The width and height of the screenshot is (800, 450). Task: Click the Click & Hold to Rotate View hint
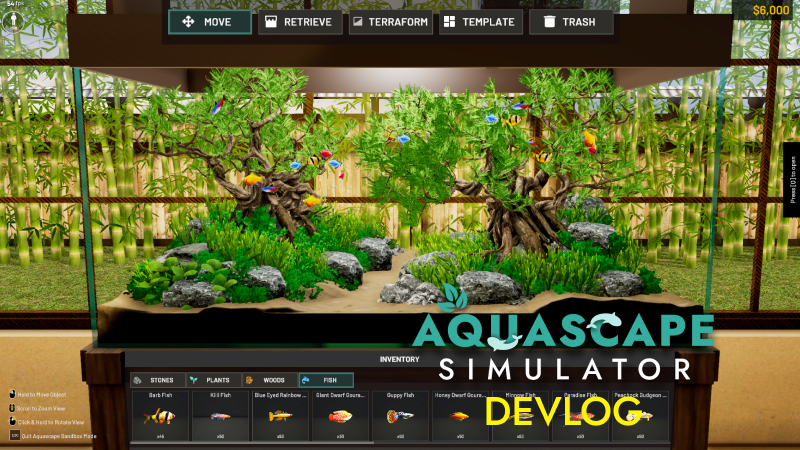coord(51,422)
